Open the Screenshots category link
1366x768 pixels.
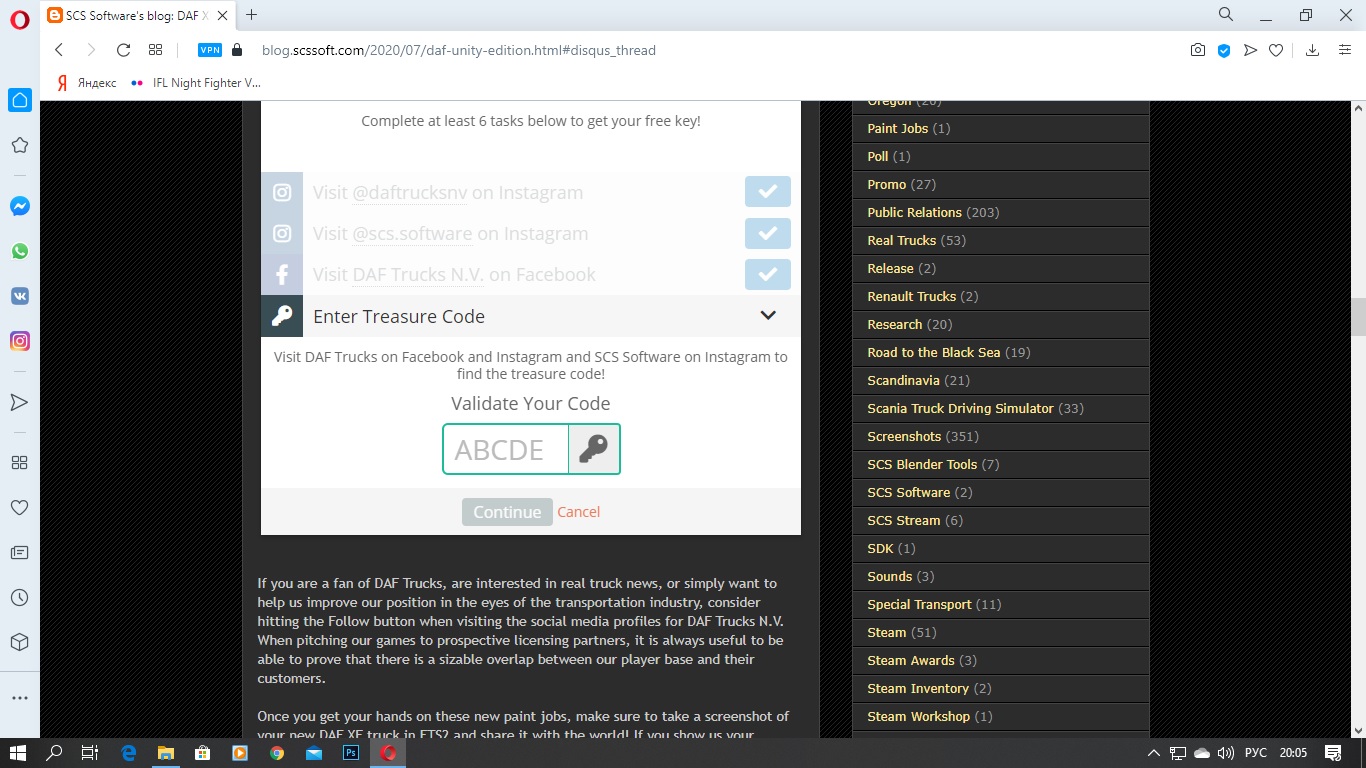click(x=904, y=436)
